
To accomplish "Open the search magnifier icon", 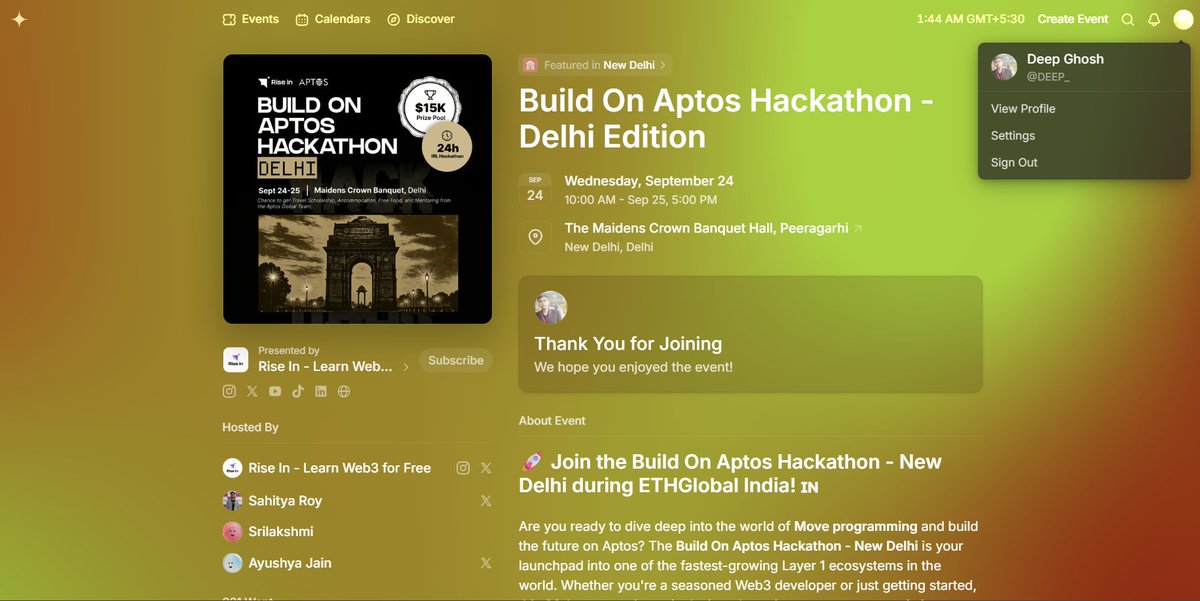I will [1127, 19].
